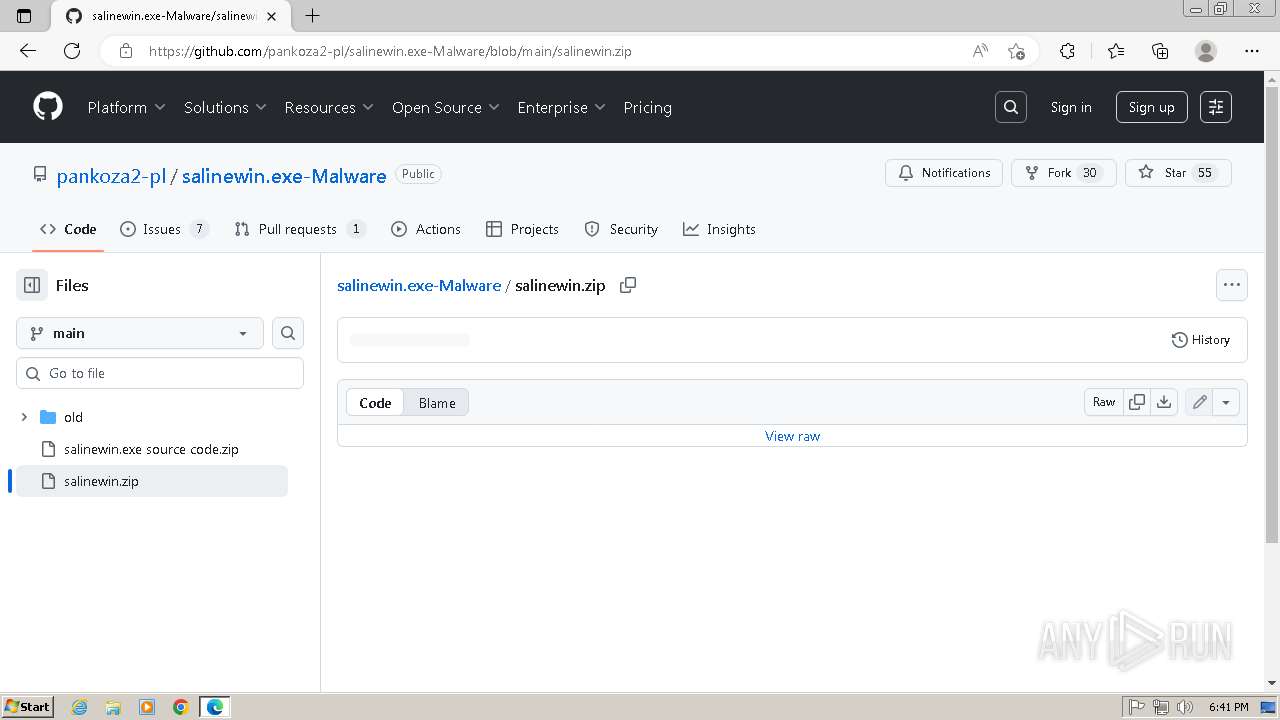Open the edit options dropdown arrow

point(1226,402)
